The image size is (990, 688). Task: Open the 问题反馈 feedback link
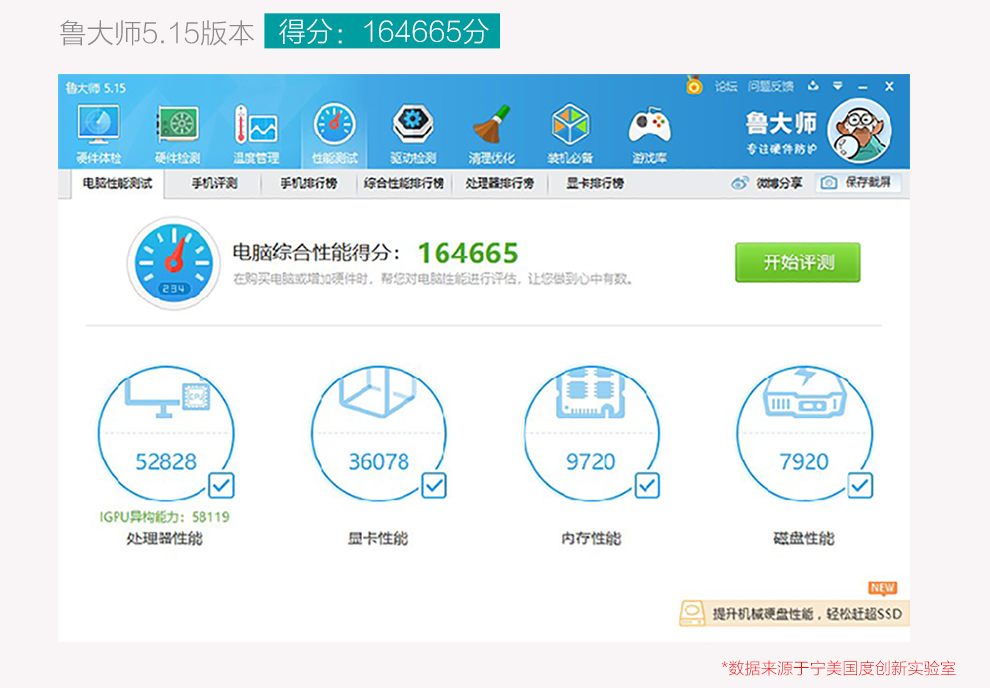771,86
